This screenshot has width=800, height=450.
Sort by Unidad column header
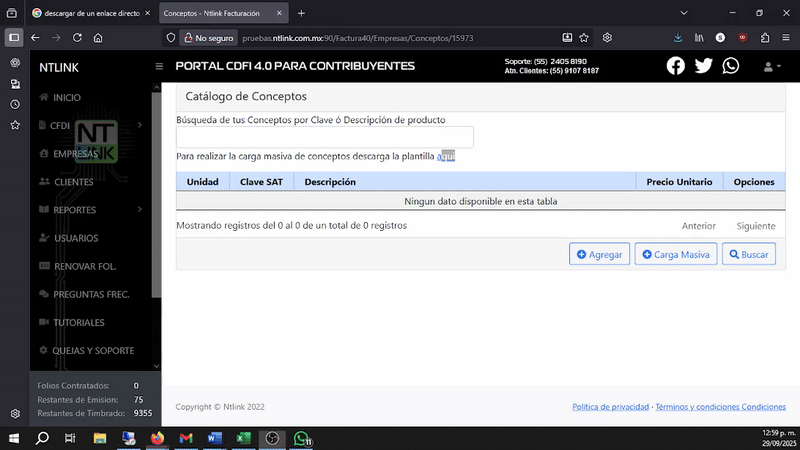pos(203,182)
